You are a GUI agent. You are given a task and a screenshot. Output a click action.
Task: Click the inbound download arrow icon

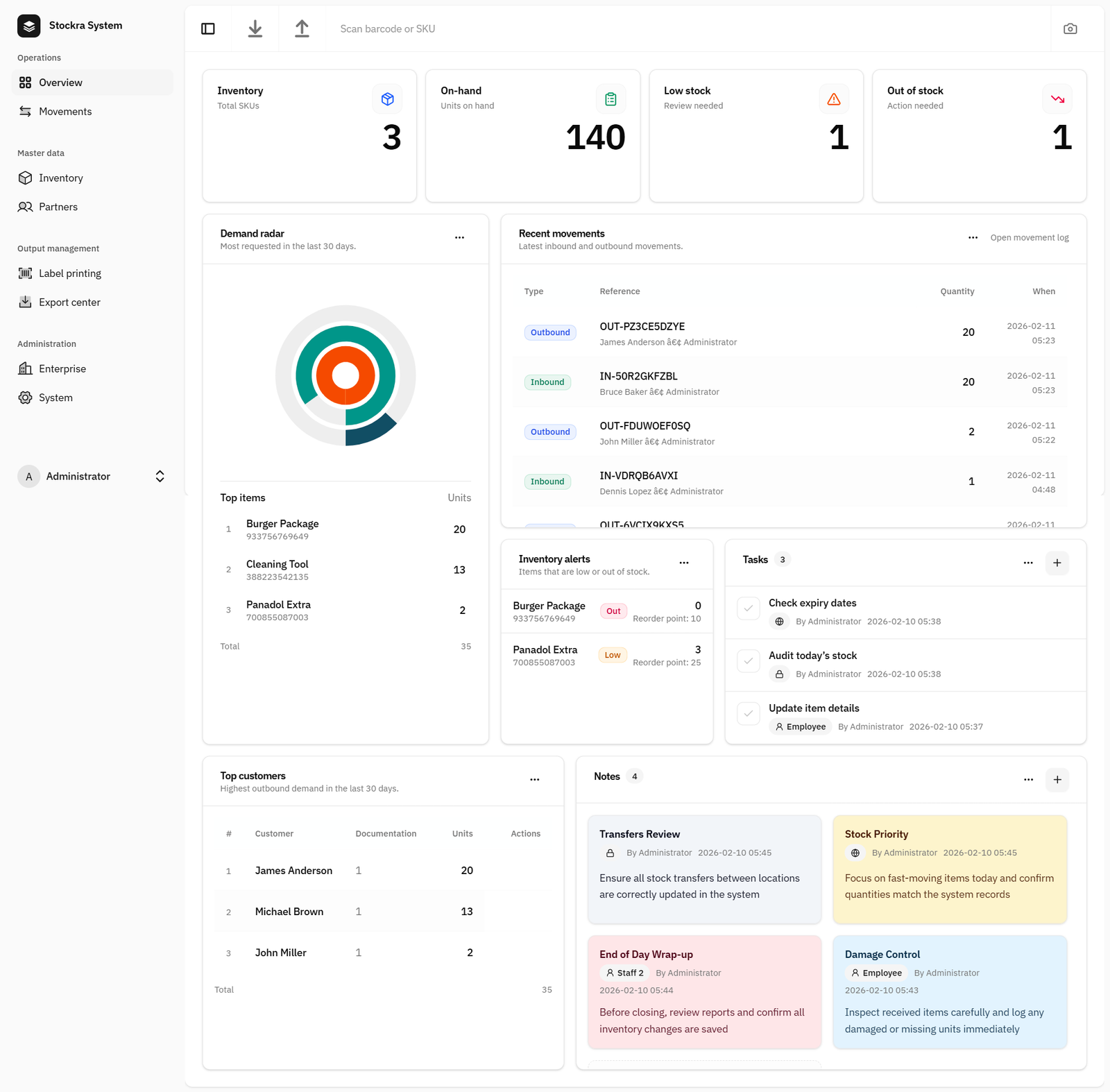click(x=255, y=28)
